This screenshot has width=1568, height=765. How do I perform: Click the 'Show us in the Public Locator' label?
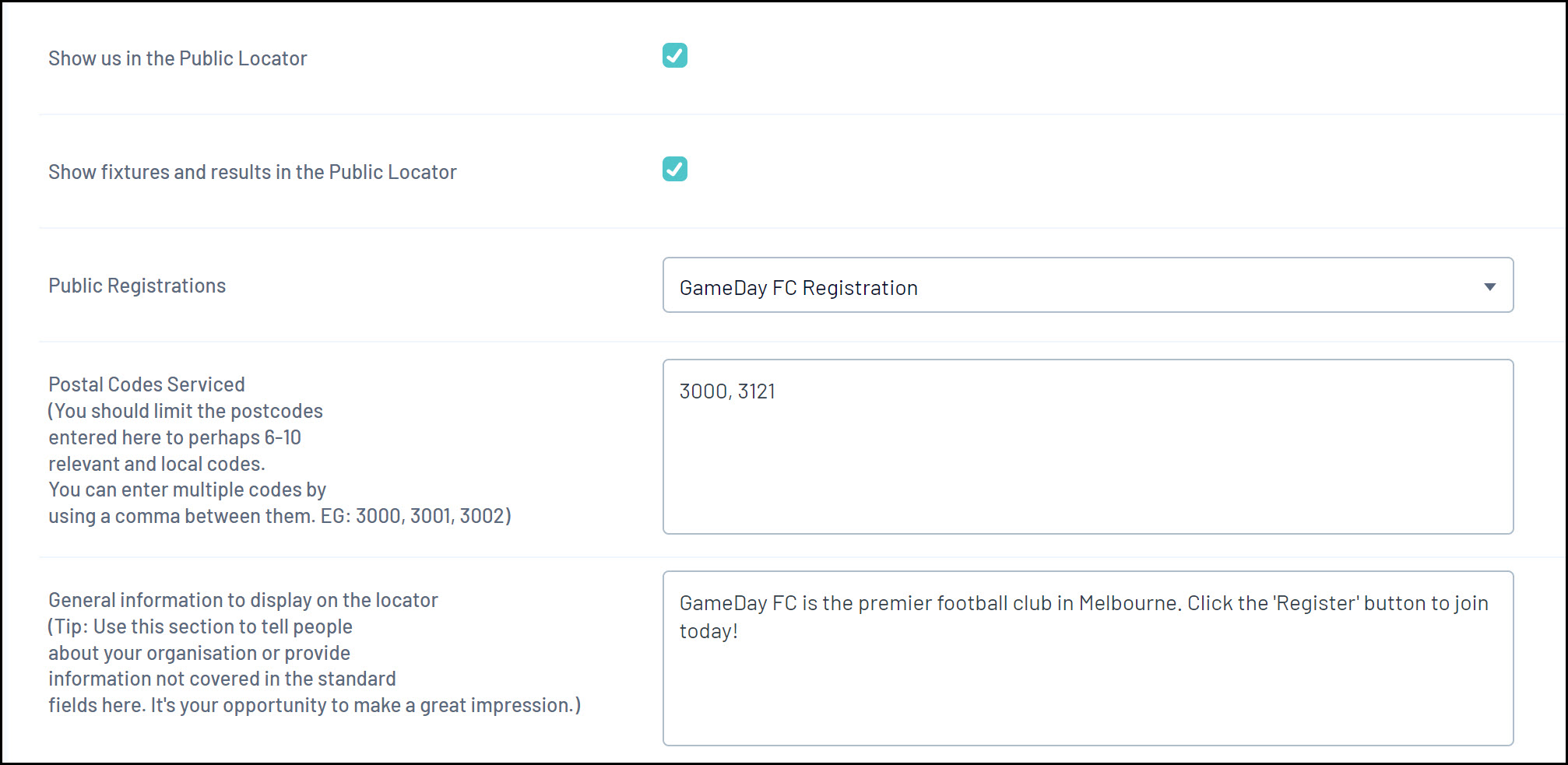coord(178,58)
